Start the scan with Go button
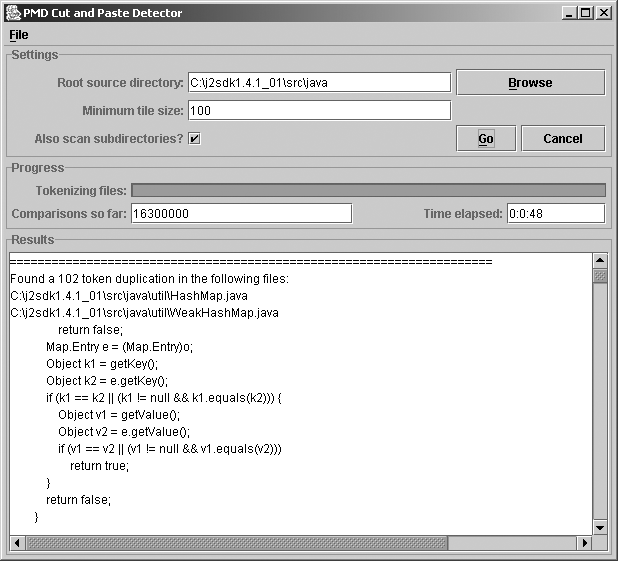The image size is (618, 561). 485,139
